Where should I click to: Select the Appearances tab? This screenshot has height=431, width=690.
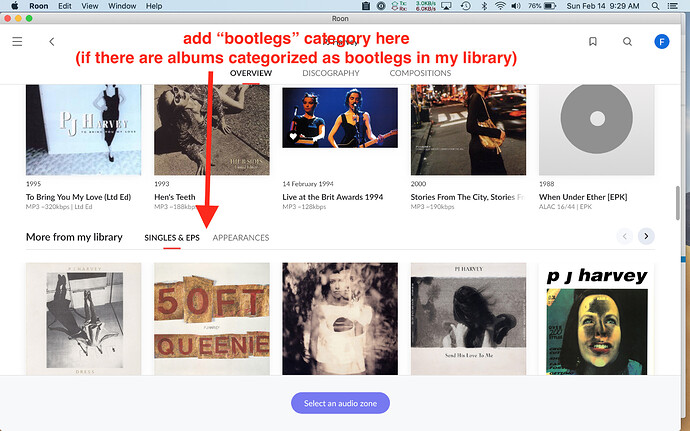click(x=241, y=238)
